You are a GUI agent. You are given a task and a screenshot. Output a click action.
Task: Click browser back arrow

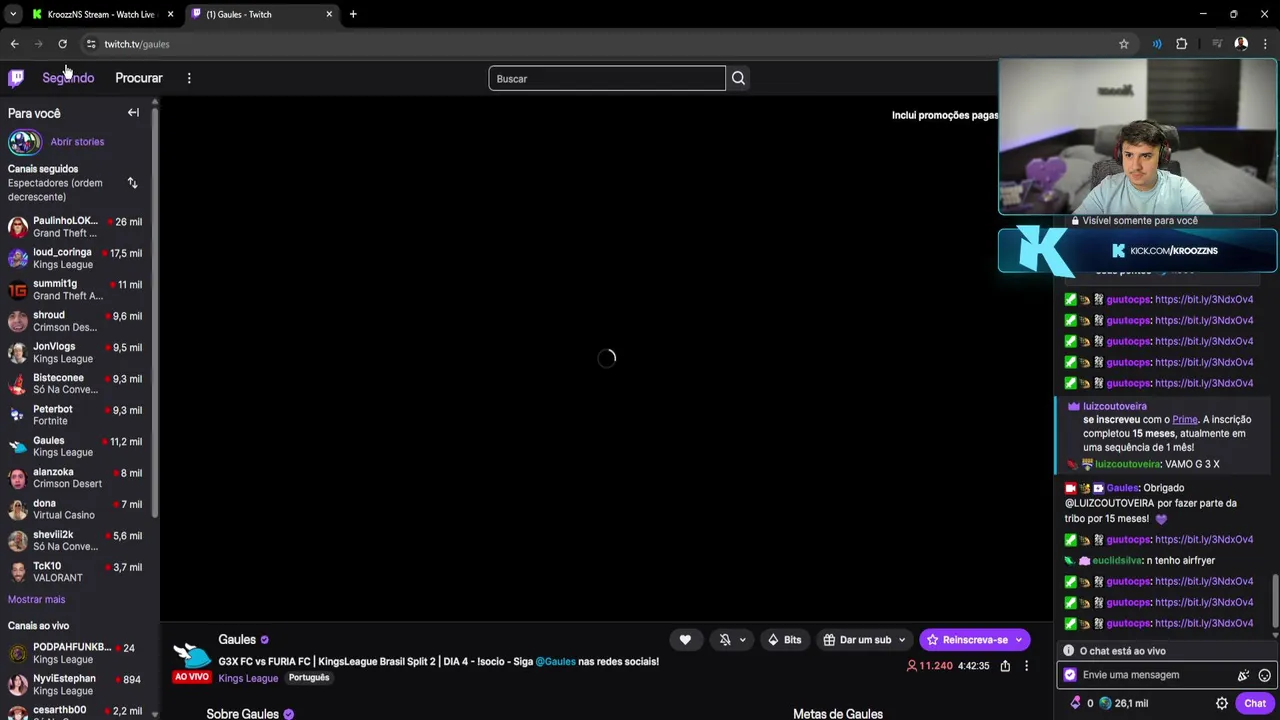pos(14,44)
